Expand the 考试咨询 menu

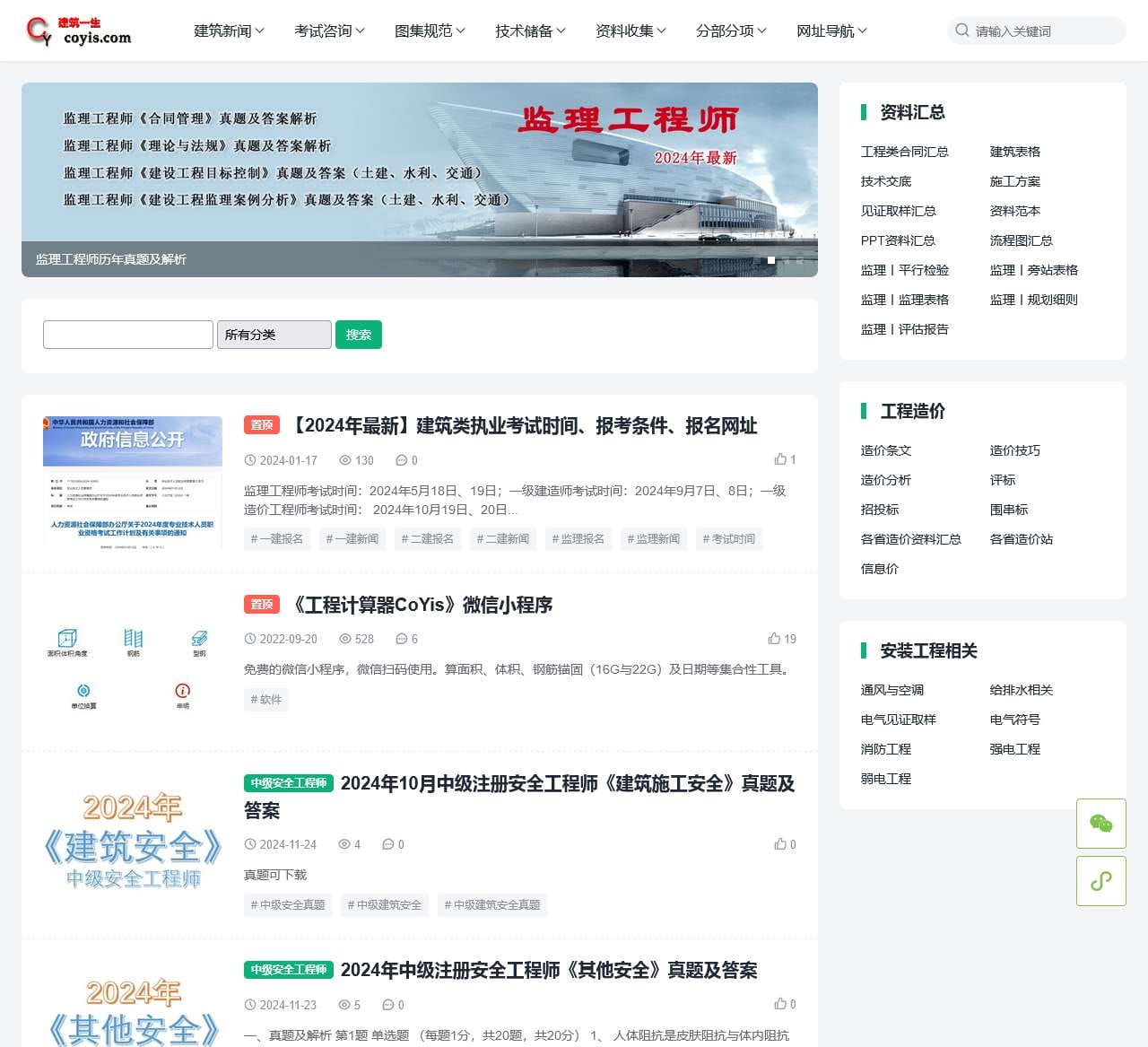coord(329,31)
